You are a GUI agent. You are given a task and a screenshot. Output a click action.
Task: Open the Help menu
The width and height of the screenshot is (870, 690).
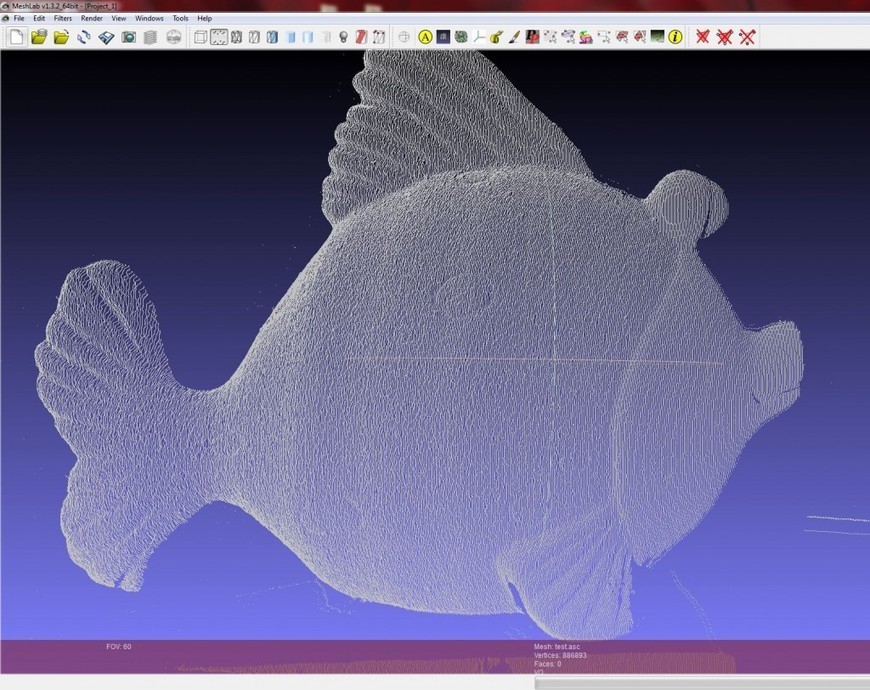(204, 18)
